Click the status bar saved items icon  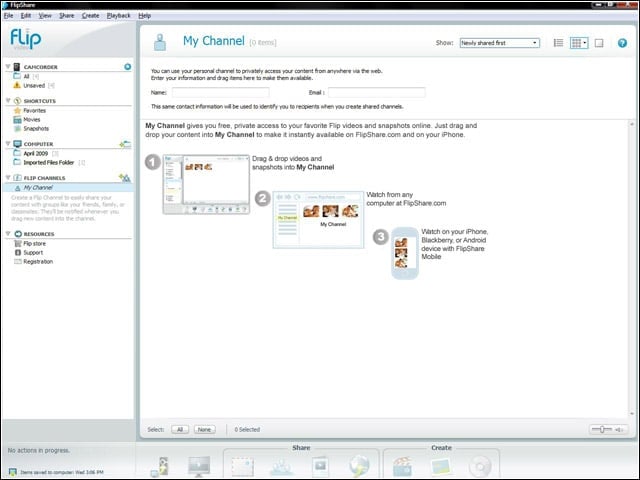[12, 472]
